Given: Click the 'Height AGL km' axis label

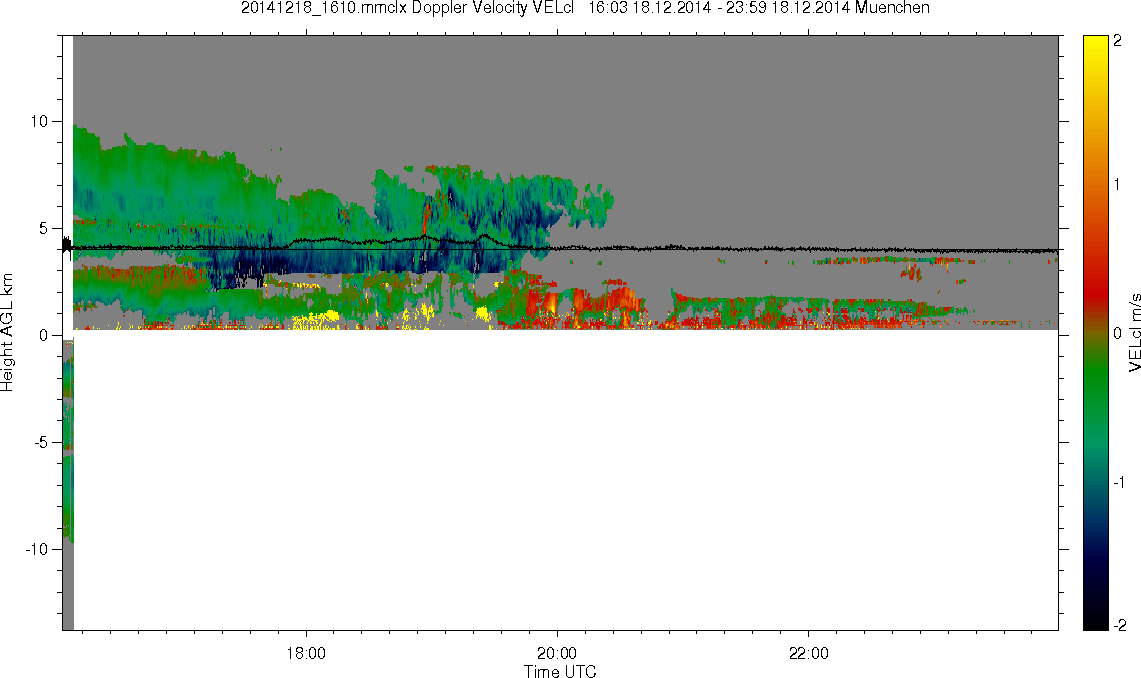Looking at the screenshot, I should (x=7, y=332).
